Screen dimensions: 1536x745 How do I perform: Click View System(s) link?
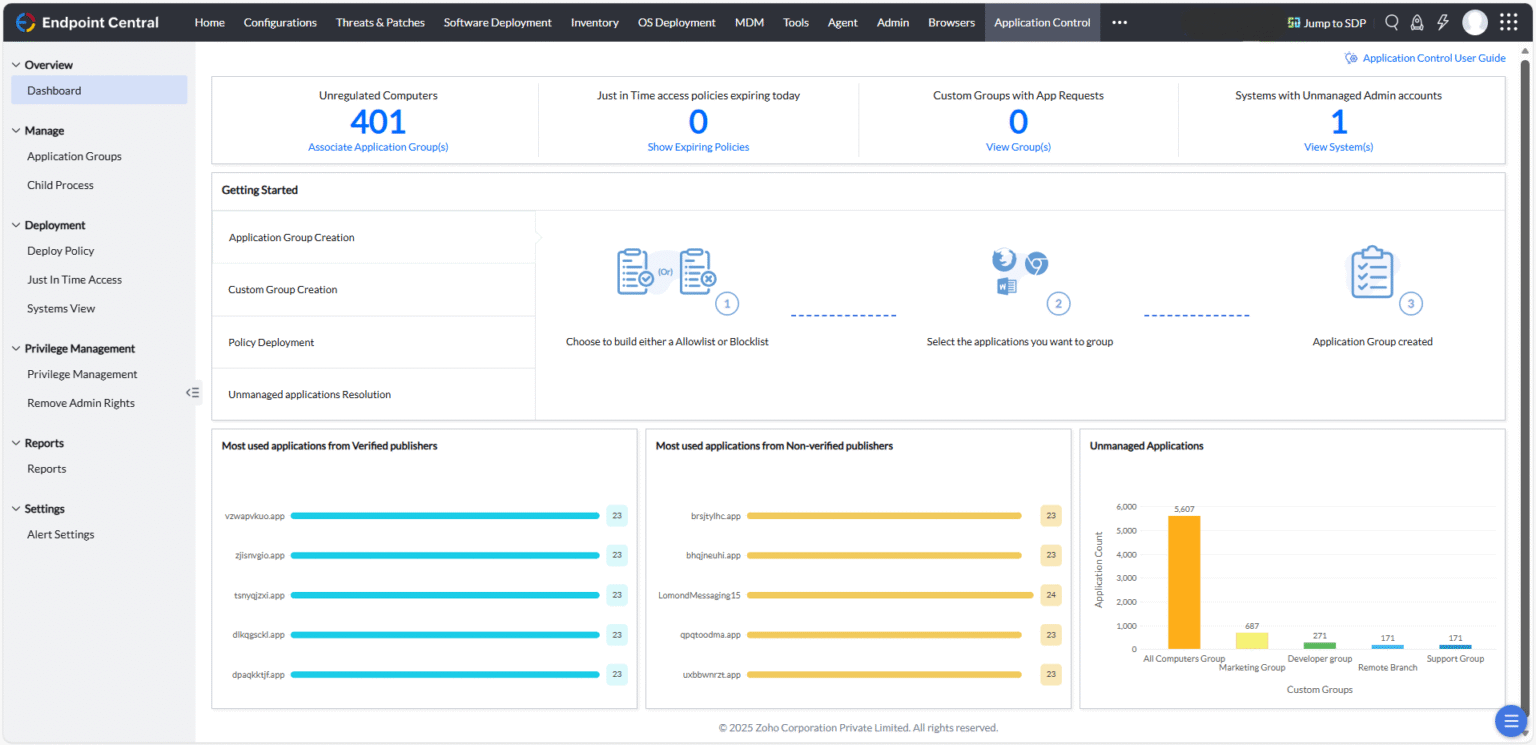coord(1338,147)
